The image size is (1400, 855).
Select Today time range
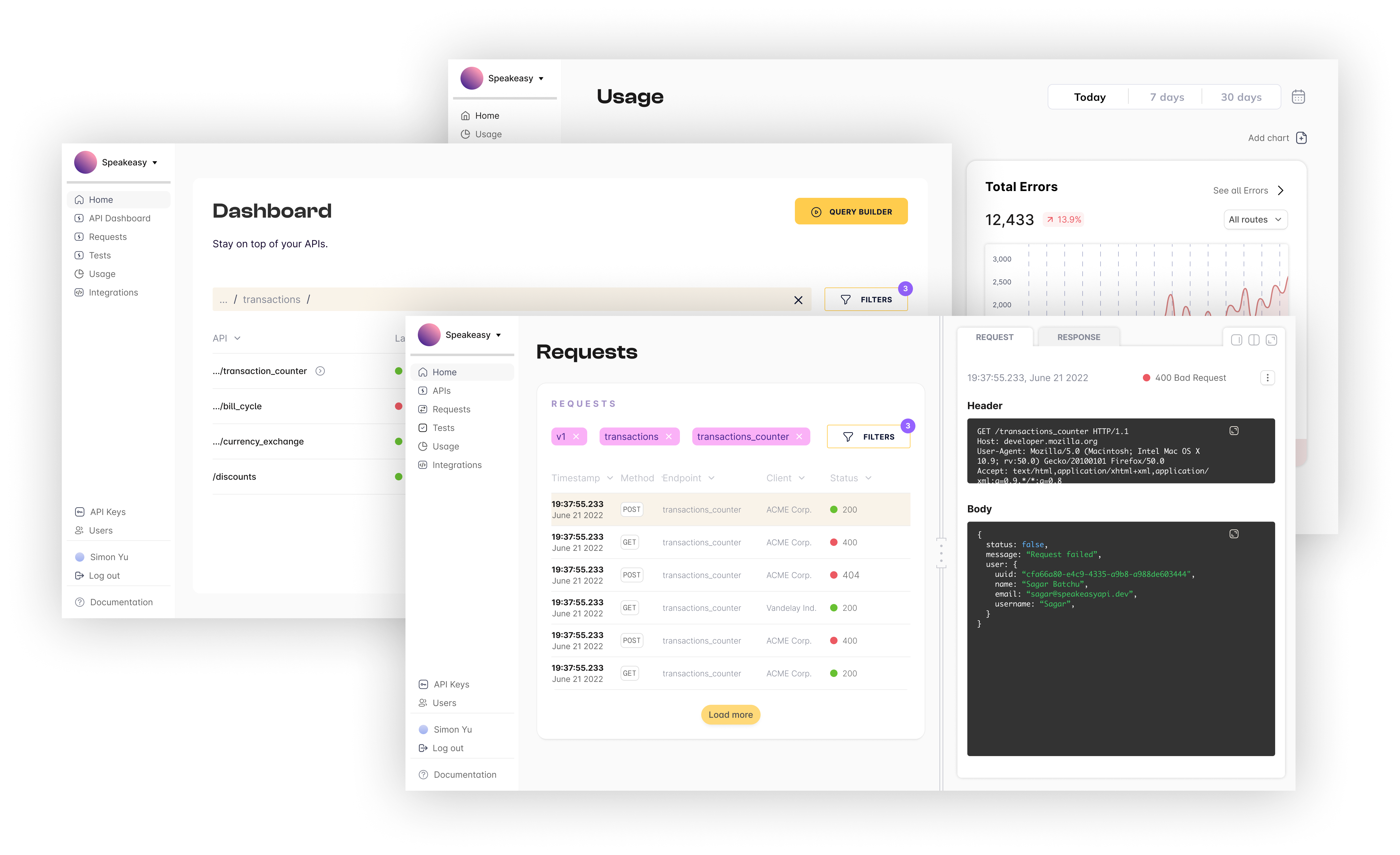(x=1089, y=97)
